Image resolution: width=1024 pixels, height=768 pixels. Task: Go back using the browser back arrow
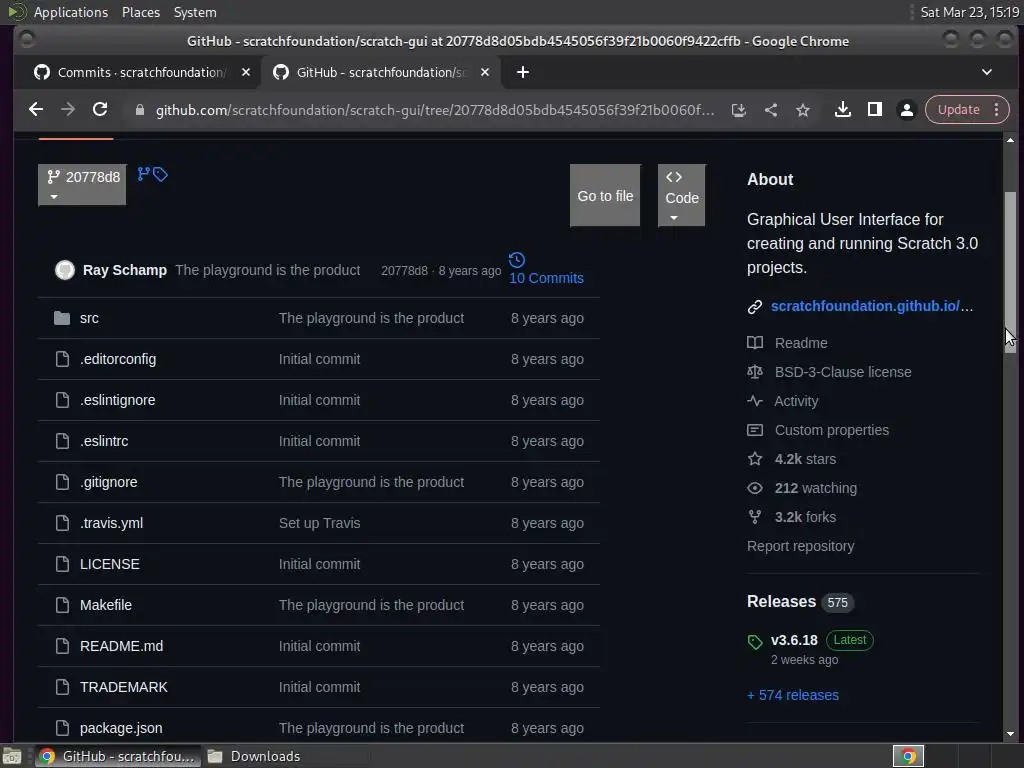pyautogui.click(x=36, y=110)
